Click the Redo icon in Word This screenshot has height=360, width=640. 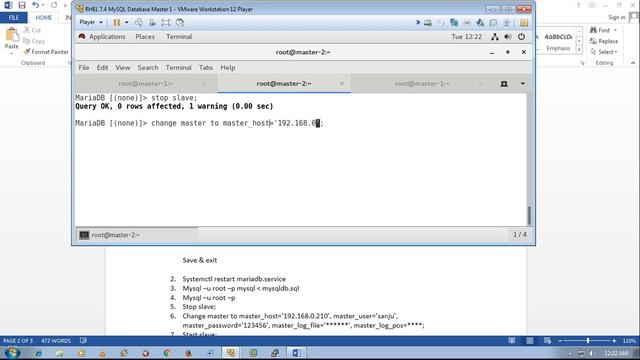[54, 5]
